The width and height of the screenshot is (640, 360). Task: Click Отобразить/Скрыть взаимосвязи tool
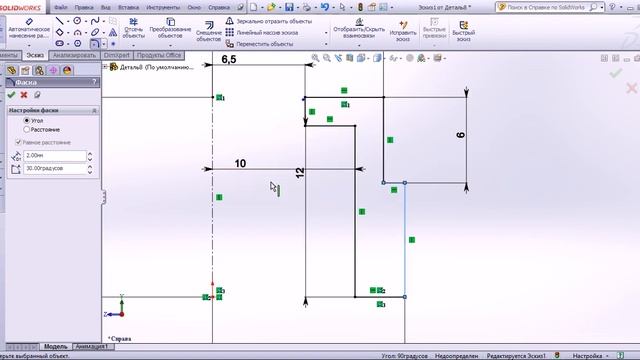(359, 28)
